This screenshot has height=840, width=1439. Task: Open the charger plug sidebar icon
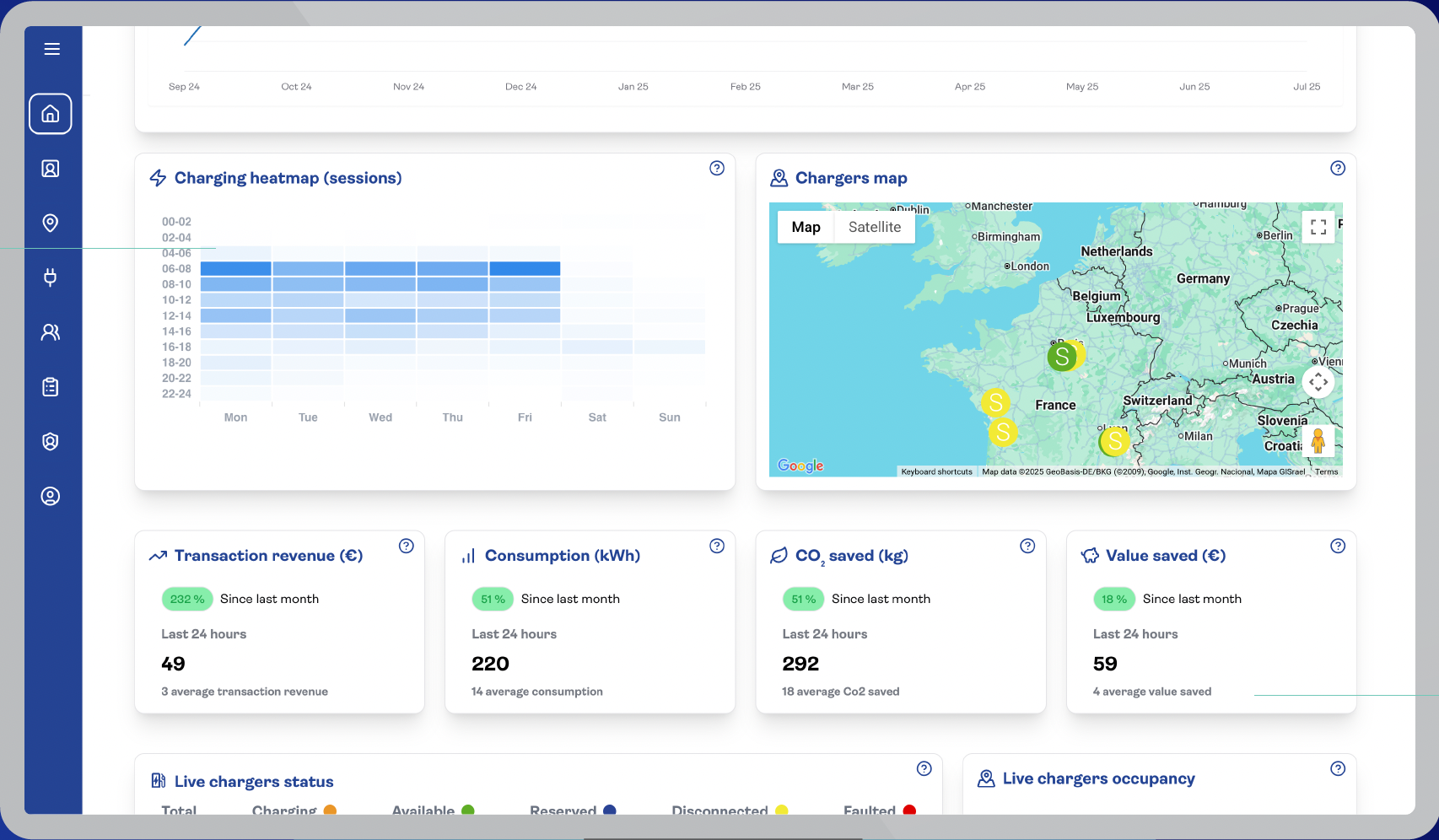51,277
